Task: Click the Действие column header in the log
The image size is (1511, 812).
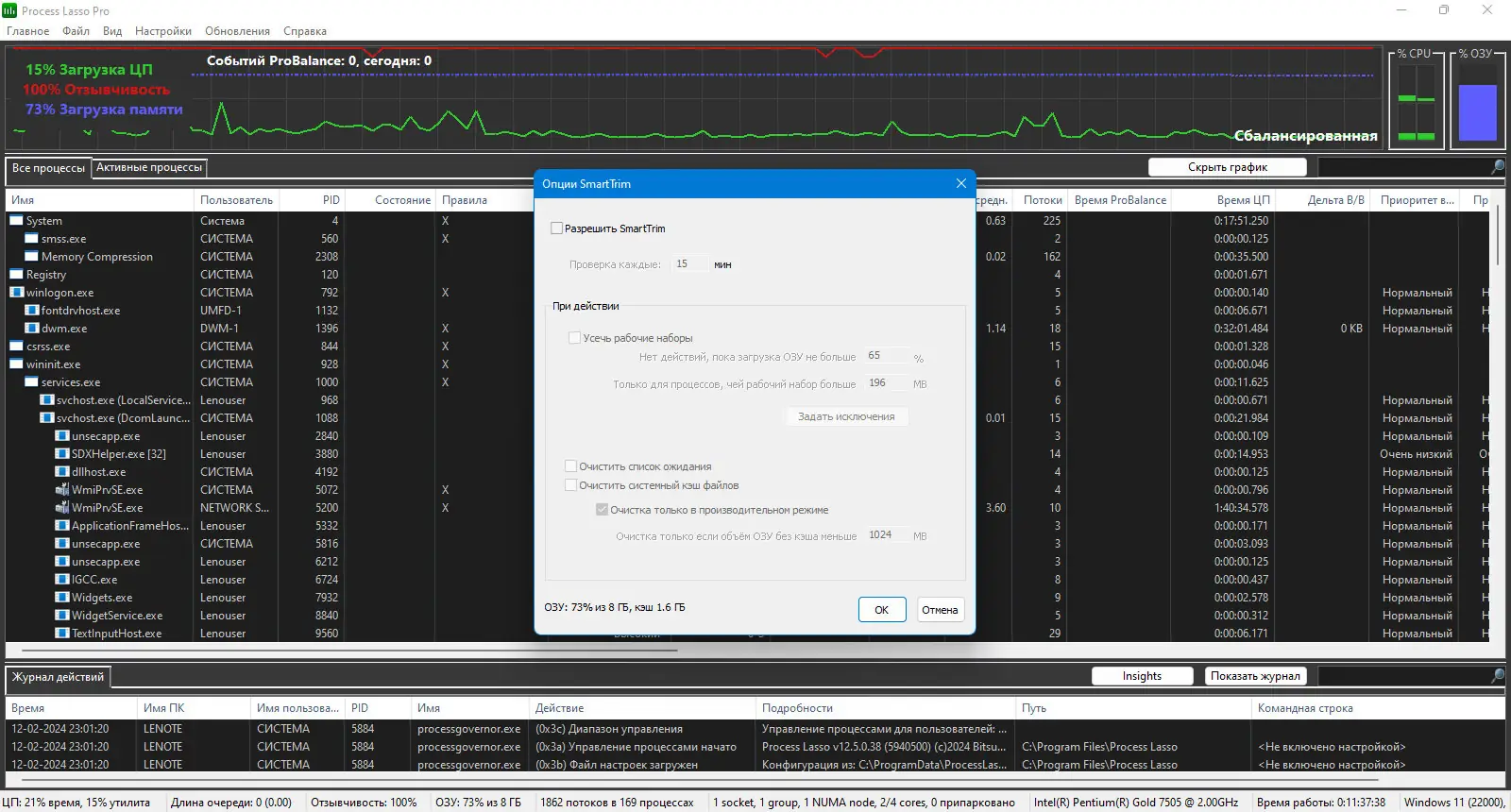Action: [642, 708]
